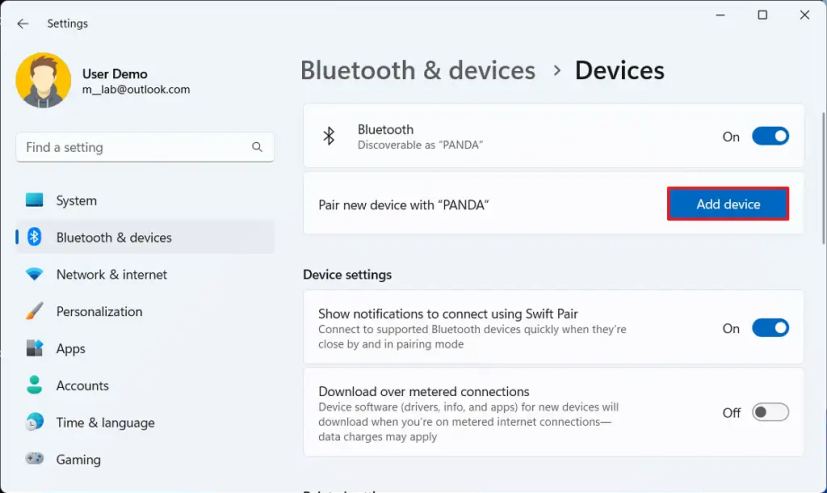The width and height of the screenshot is (827, 493).
Task: Click the Gaming controller icon
Action: coord(35,459)
